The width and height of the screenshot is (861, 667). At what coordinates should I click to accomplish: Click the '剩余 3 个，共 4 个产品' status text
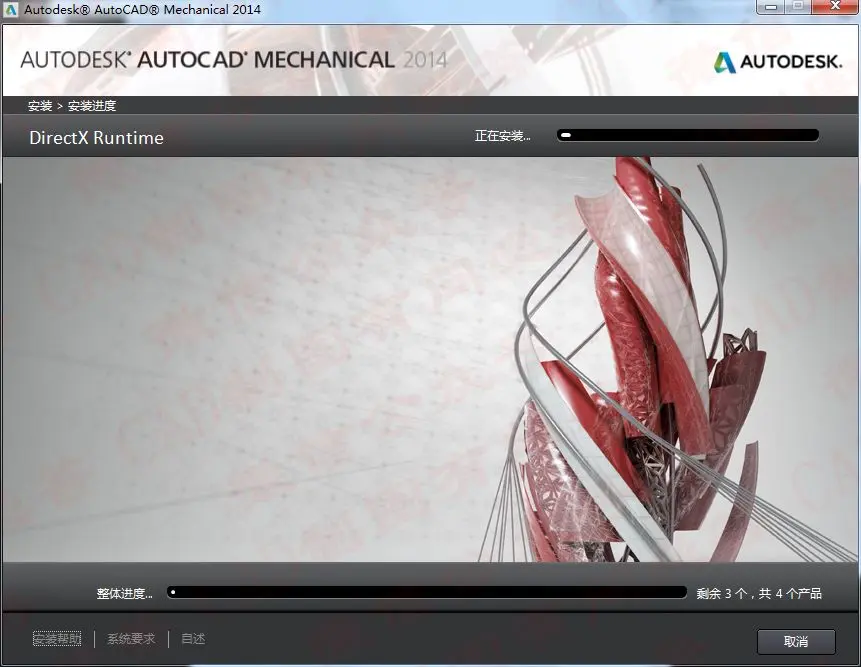click(759, 593)
